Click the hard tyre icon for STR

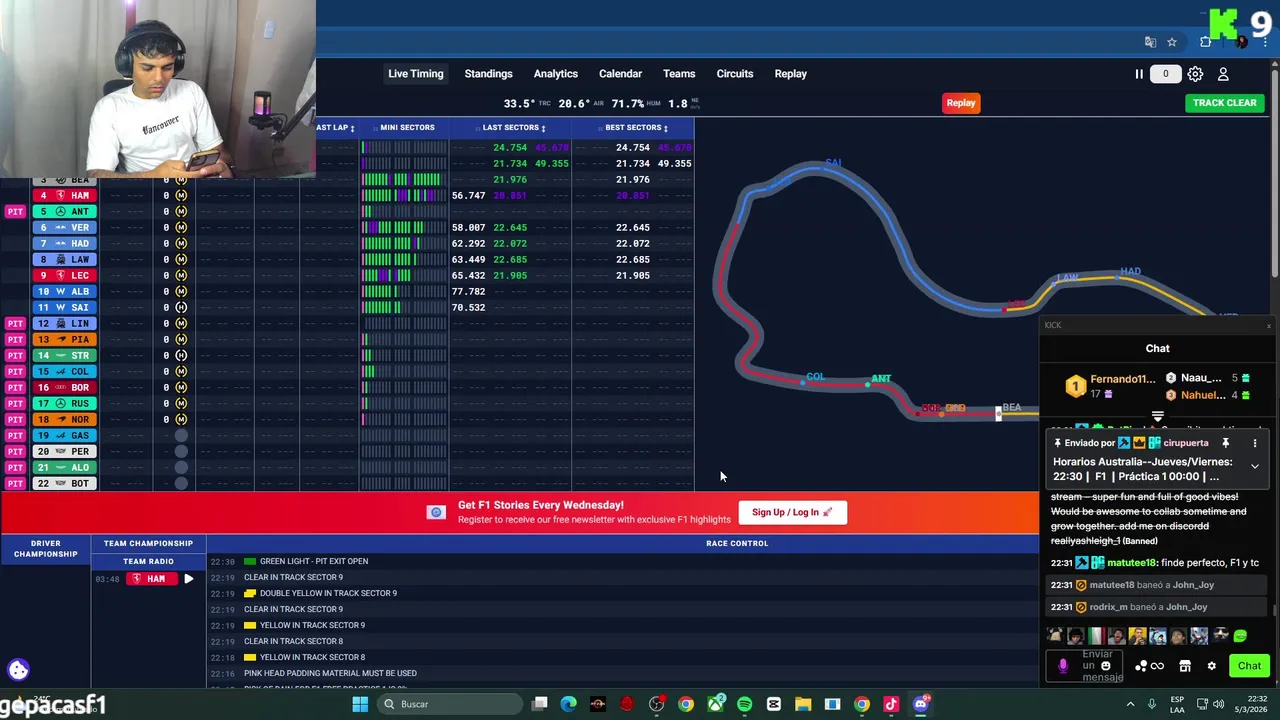point(181,355)
